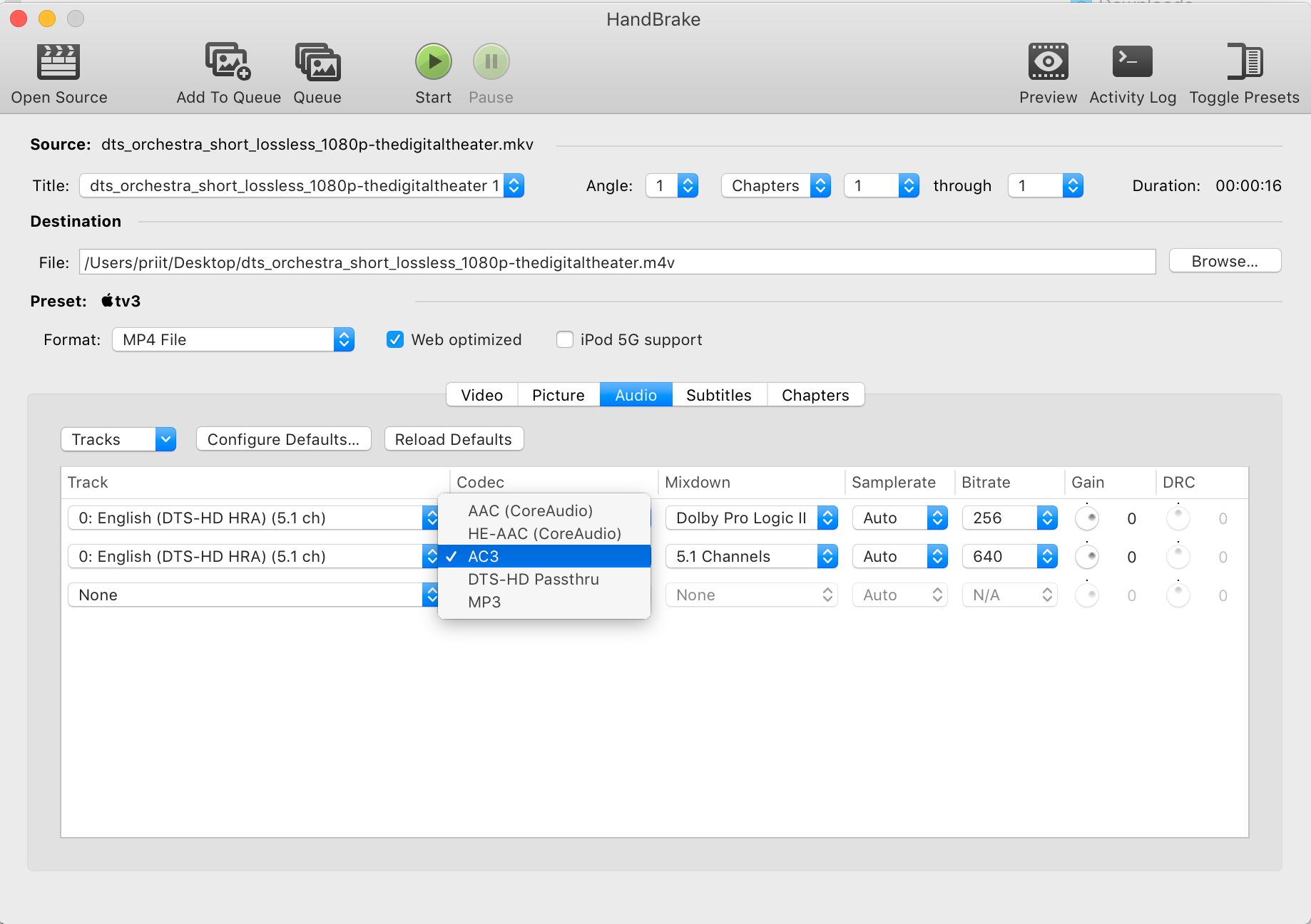Click the DRC knob for the 640 bitrate track
Viewport: 1311px width, 924px height.
point(1178,557)
